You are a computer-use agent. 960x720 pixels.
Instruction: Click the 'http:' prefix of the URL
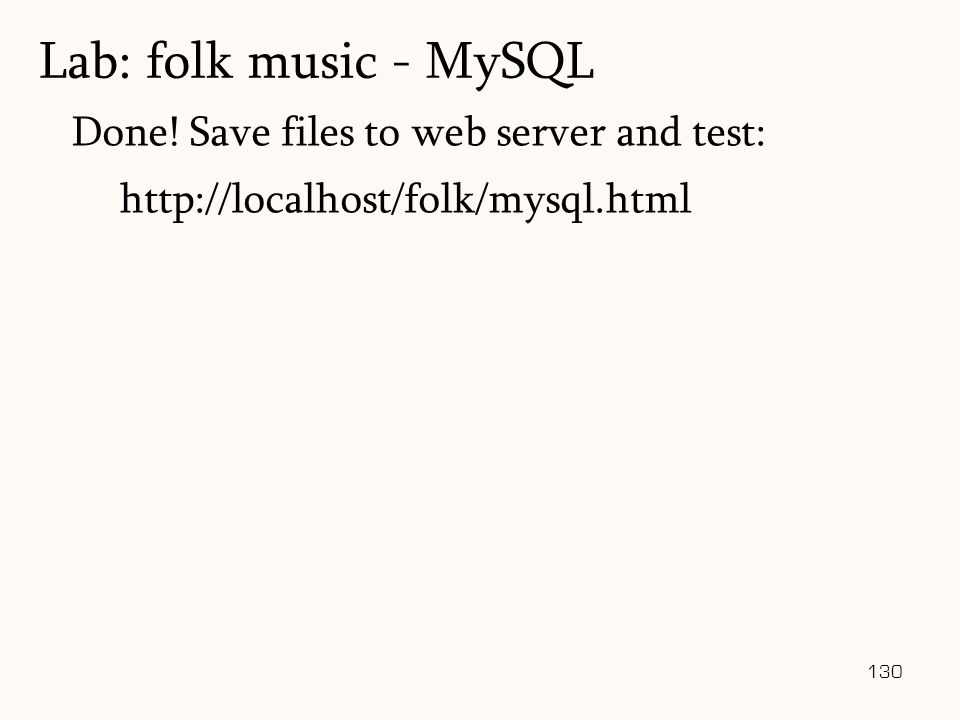[161, 200]
